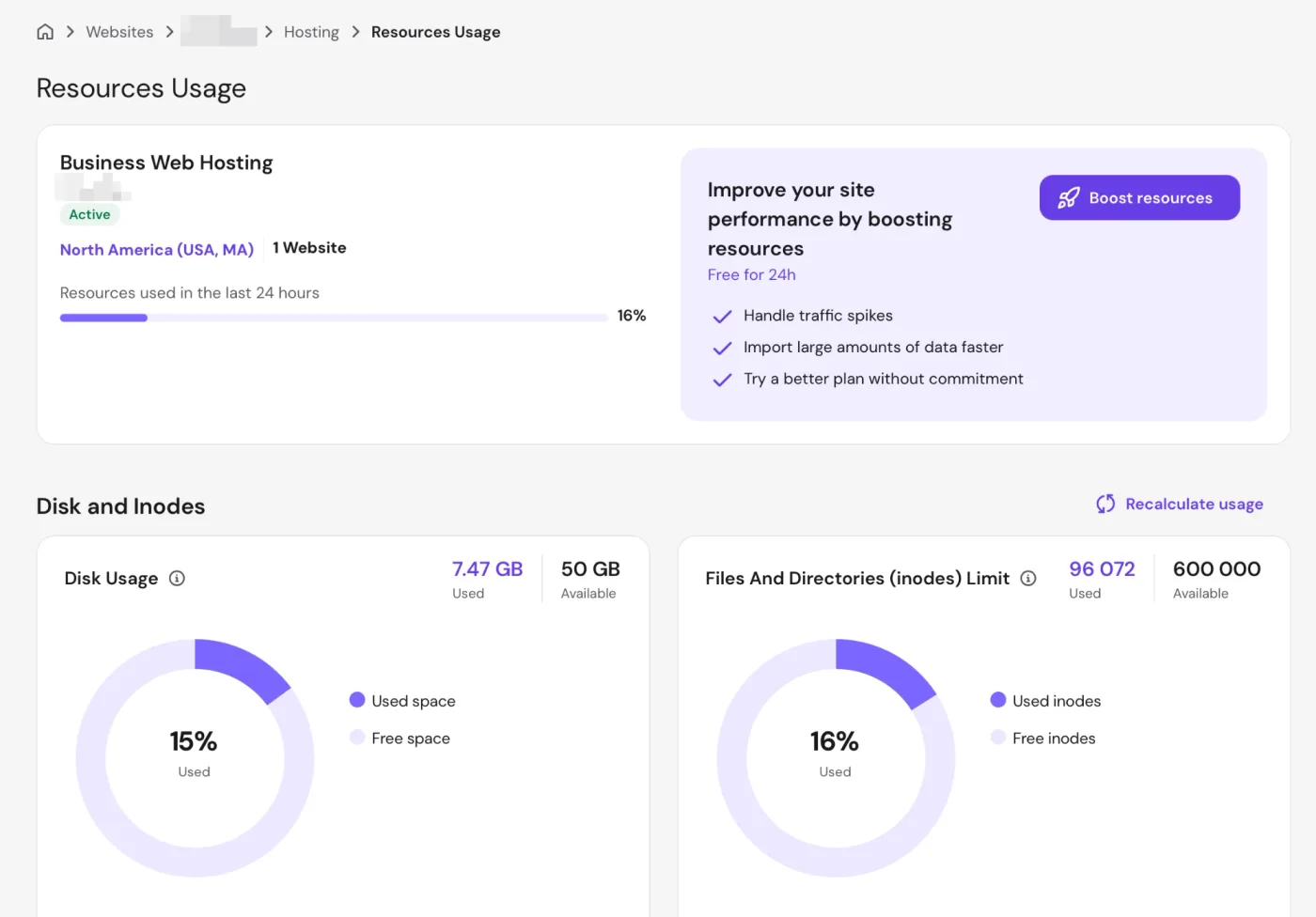Click the Used space legend dot
Viewport: 1316px width, 917px height.
[x=357, y=700]
